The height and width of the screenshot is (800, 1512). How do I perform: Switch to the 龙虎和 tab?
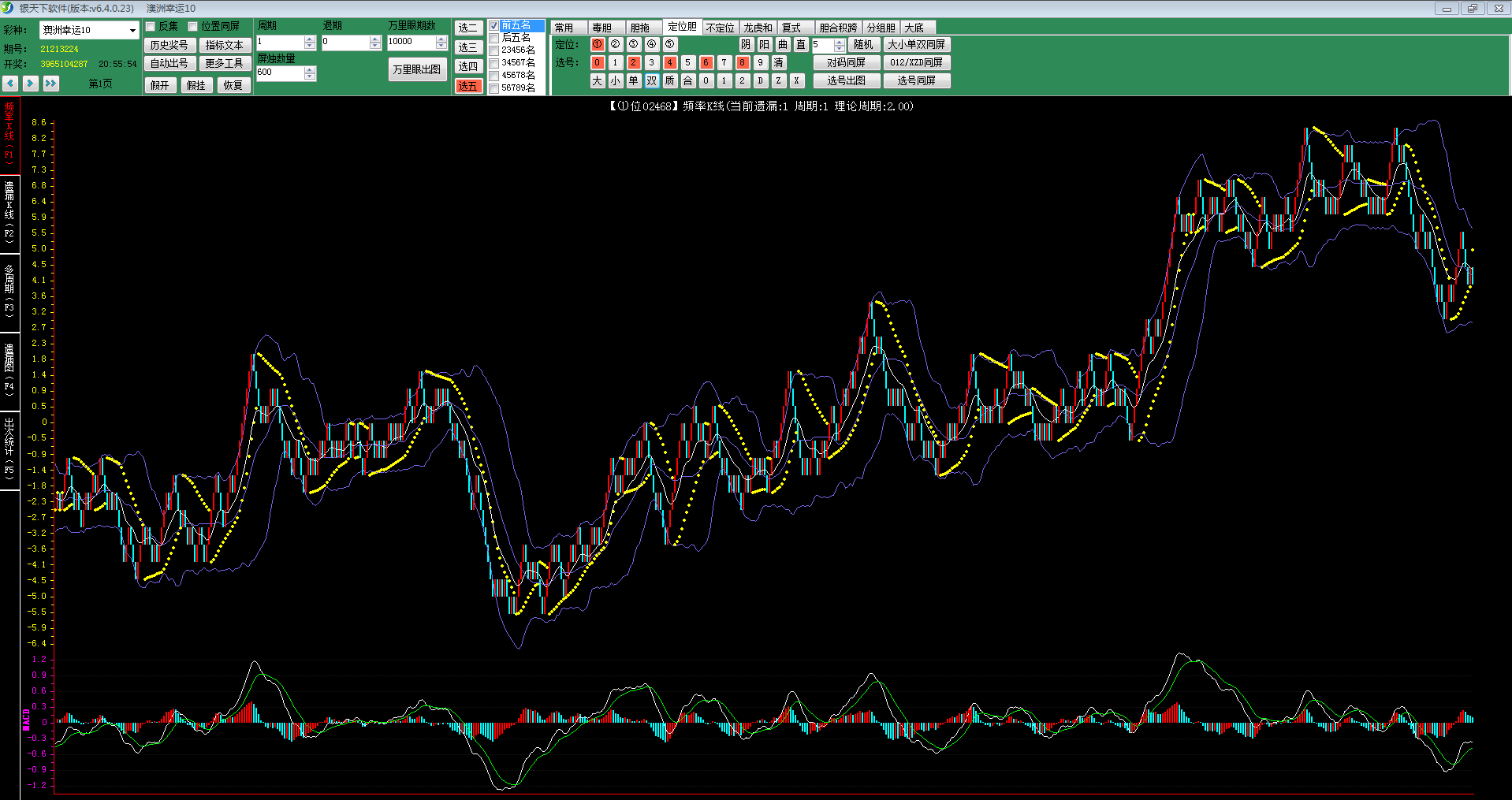[x=758, y=28]
